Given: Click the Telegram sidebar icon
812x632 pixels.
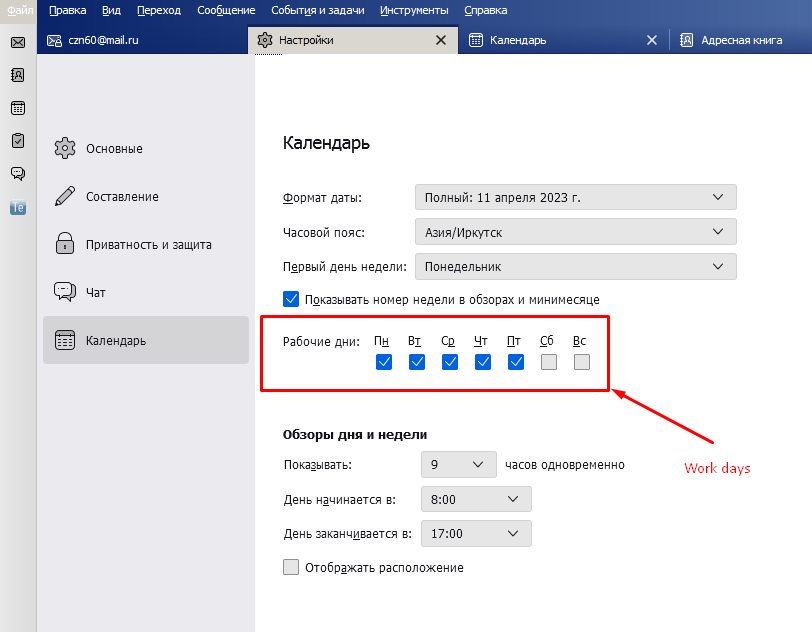Looking at the screenshot, I should tap(17, 208).
